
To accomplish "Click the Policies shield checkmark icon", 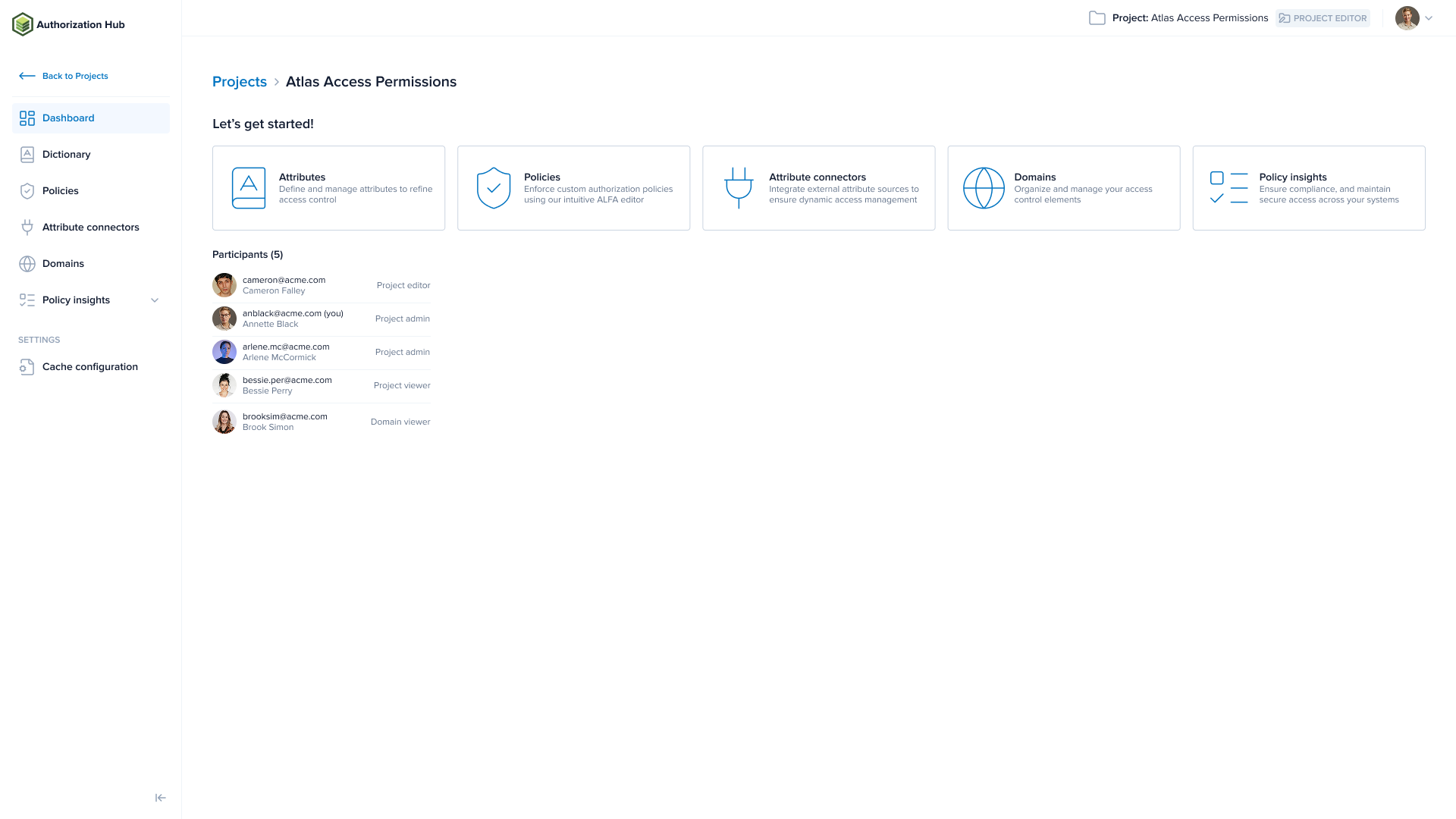I will point(494,188).
